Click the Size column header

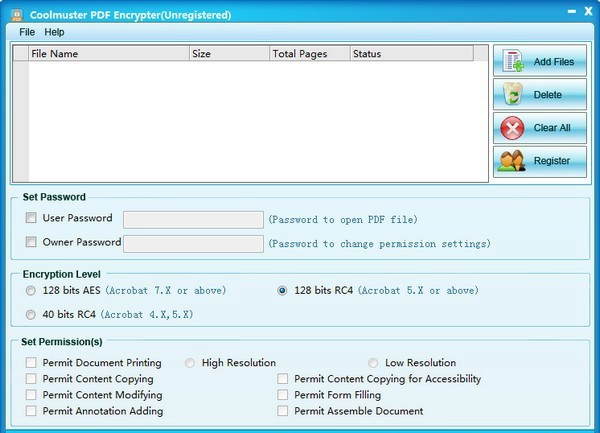coord(230,54)
